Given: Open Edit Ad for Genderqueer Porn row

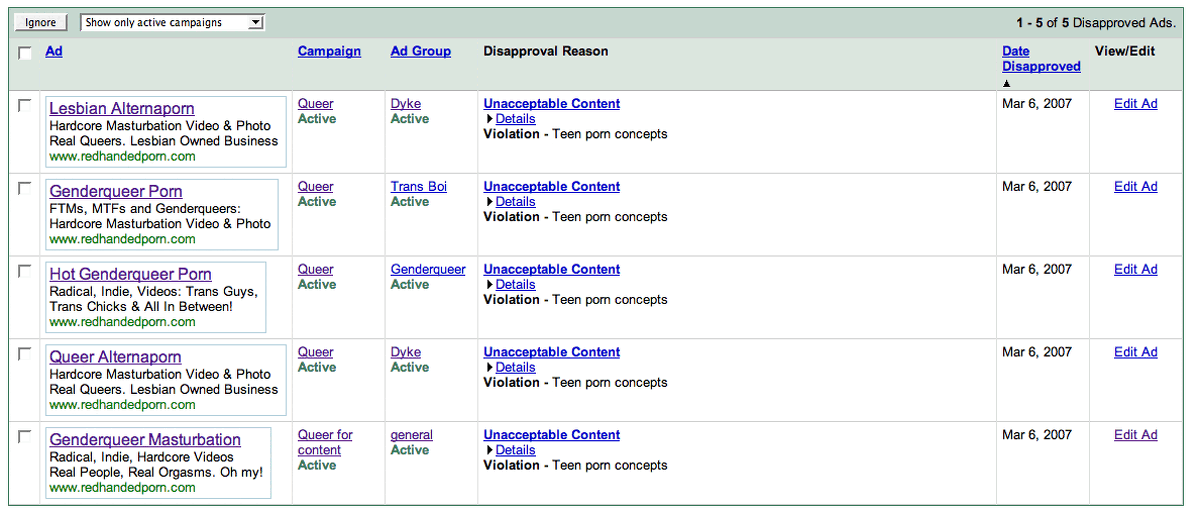Looking at the screenshot, I should pyautogui.click(x=1135, y=187).
